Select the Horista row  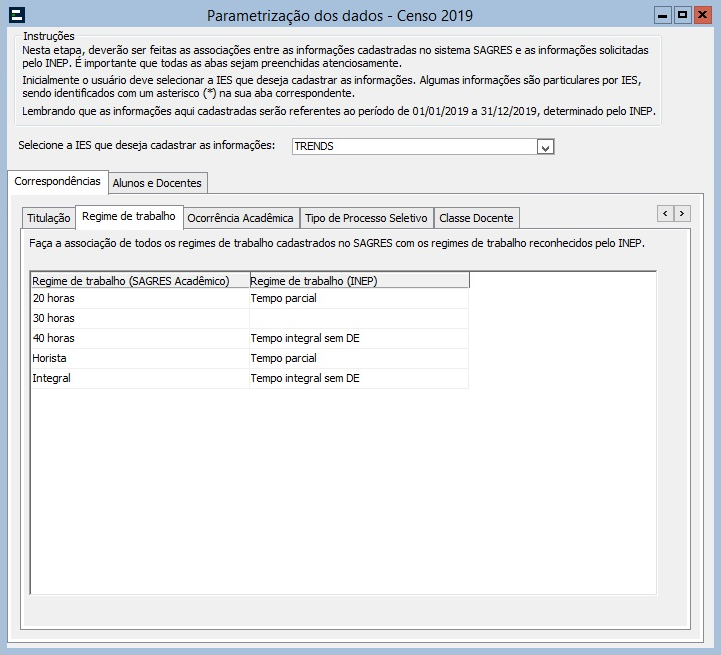coord(250,358)
